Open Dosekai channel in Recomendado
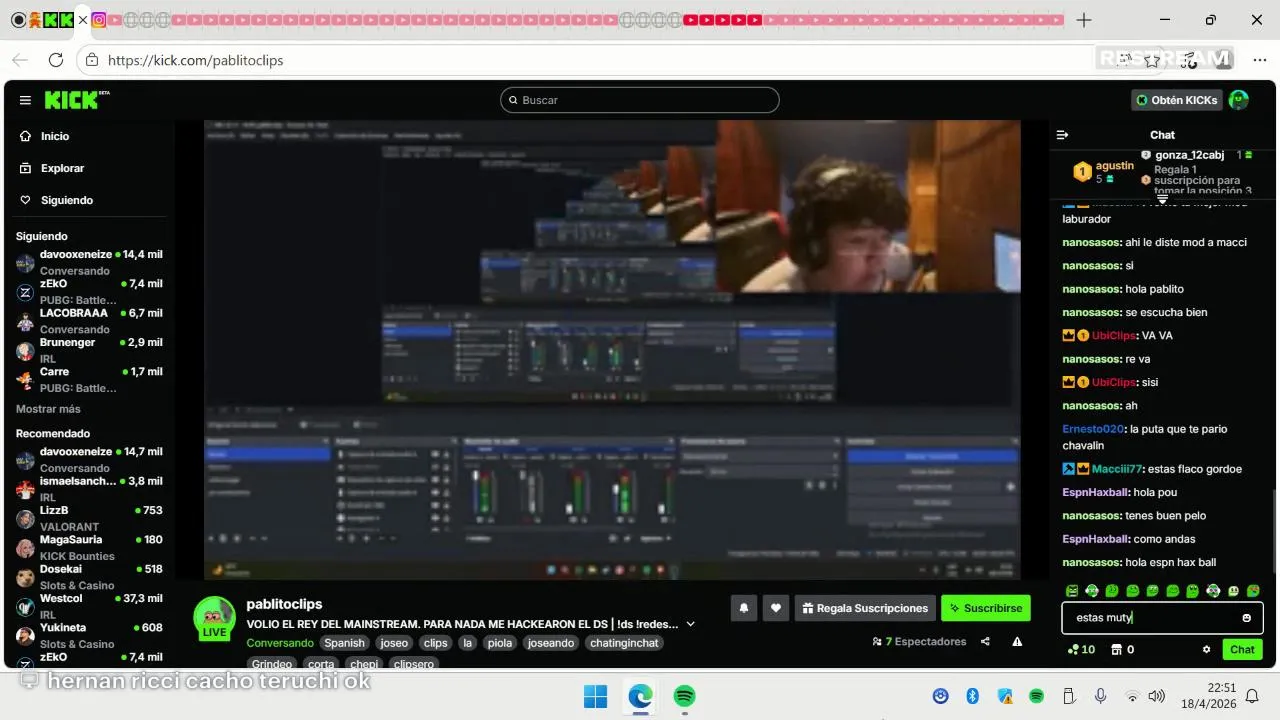 pyautogui.click(x=88, y=577)
